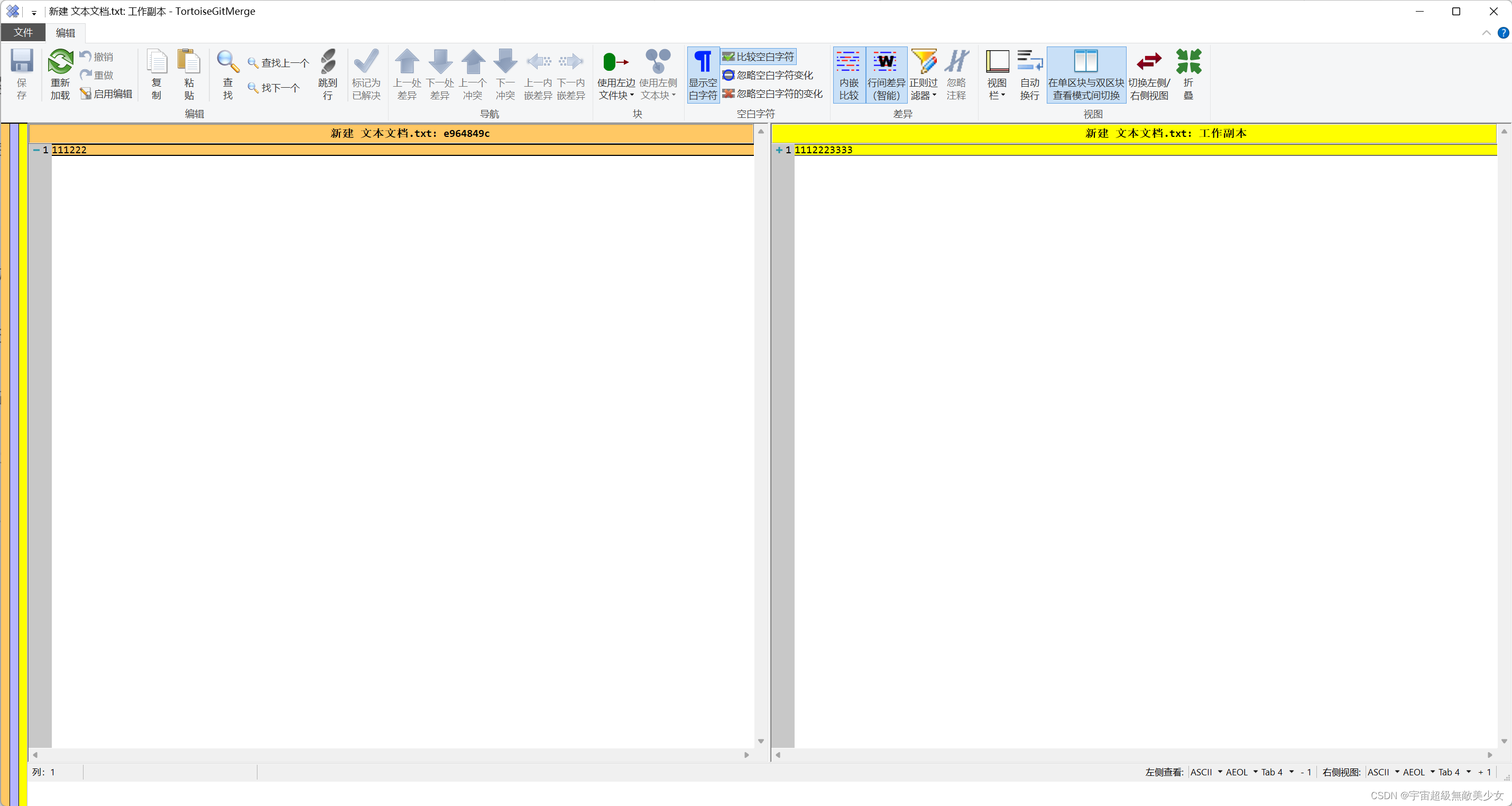Go to previous conflict 上一个冲突
Viewport: 1512px width, 806px height.
pos(473,75)
